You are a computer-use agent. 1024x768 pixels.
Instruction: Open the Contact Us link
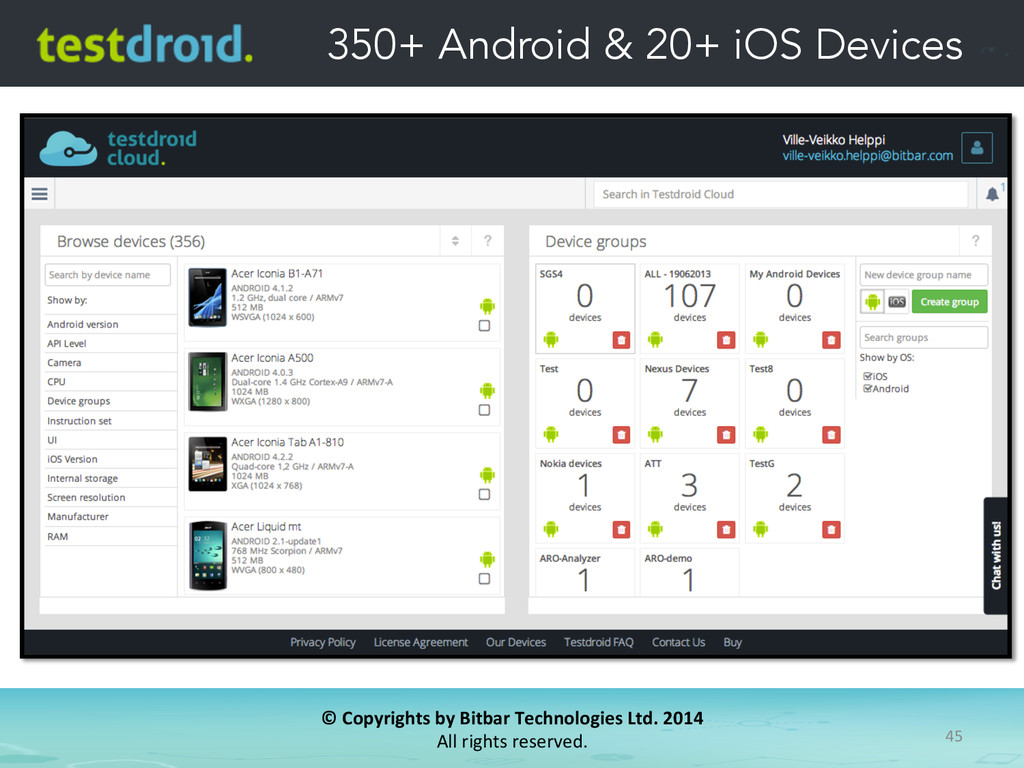point(679,642)
